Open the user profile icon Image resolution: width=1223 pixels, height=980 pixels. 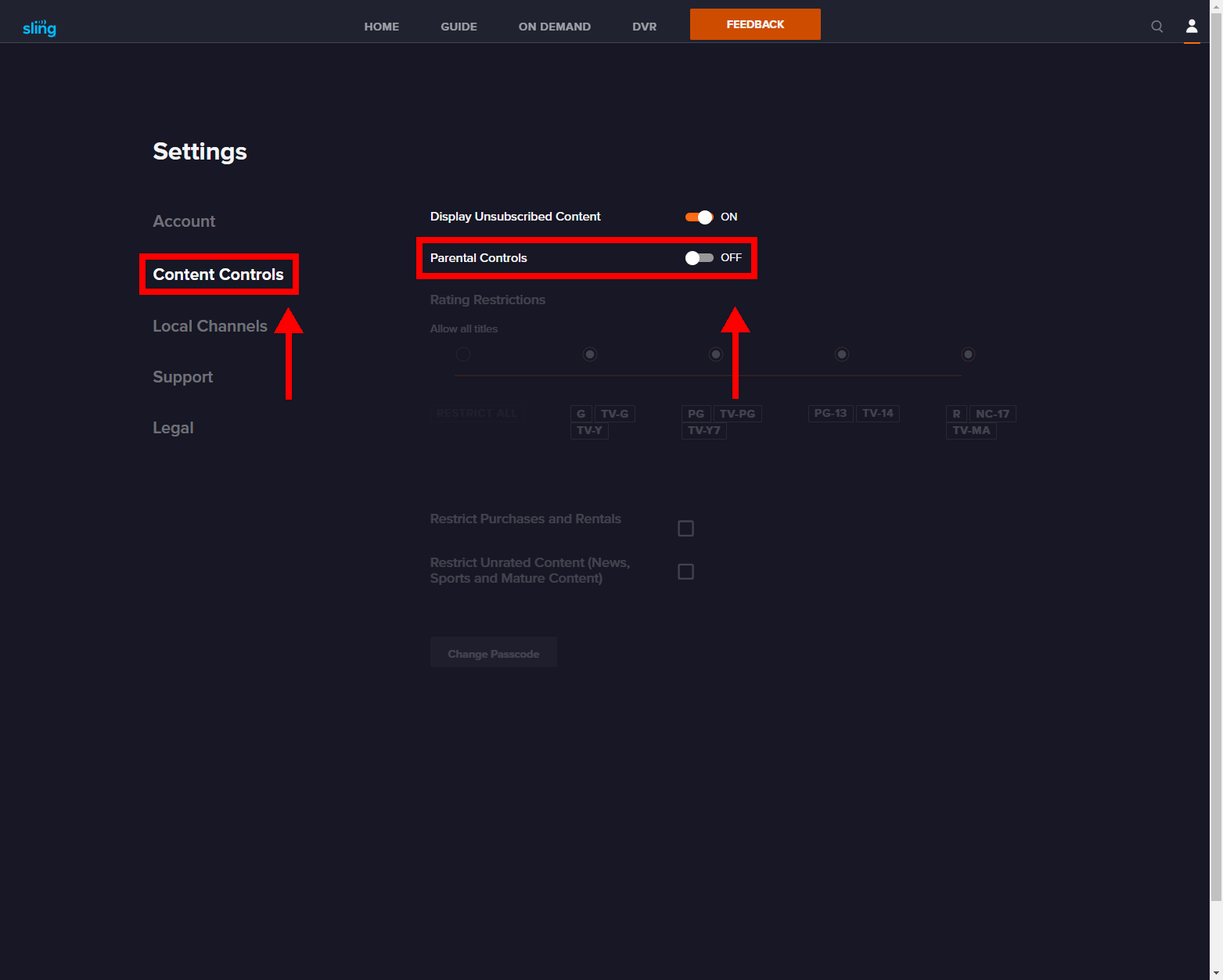[1191, 26]
